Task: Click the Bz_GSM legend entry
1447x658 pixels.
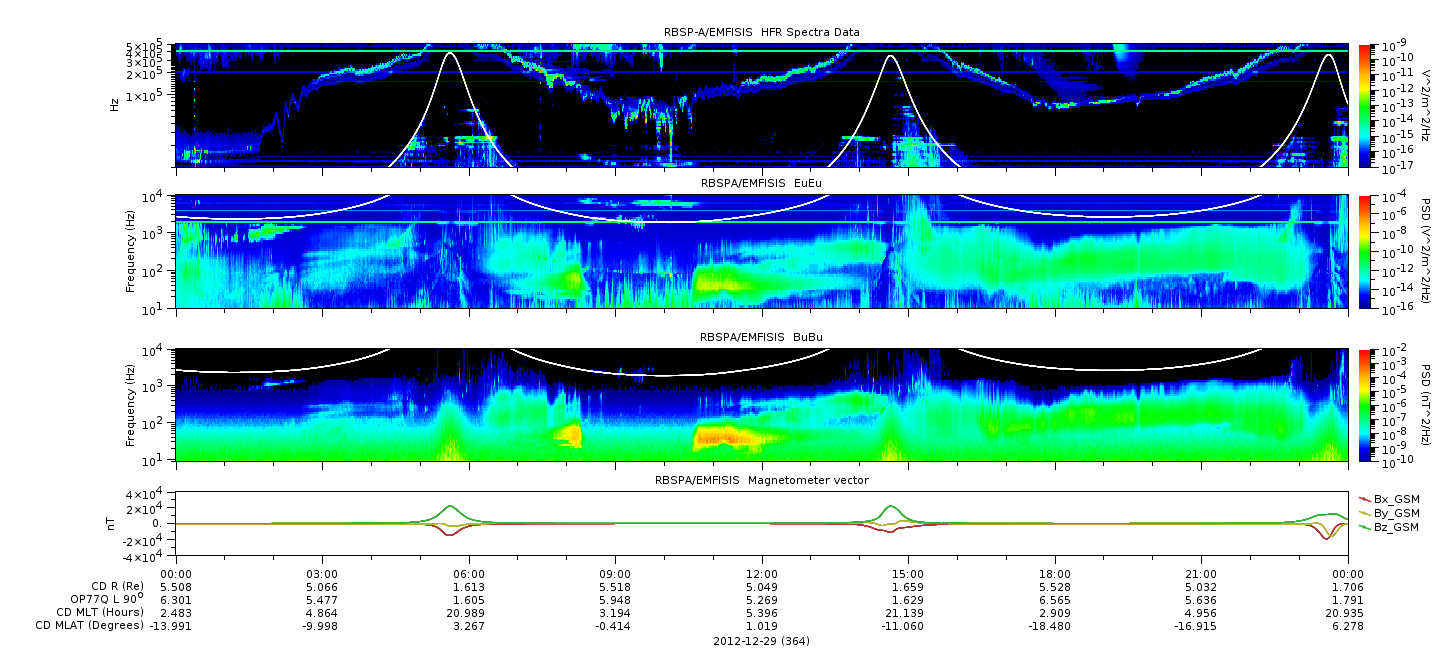Action: (1396, 526)
